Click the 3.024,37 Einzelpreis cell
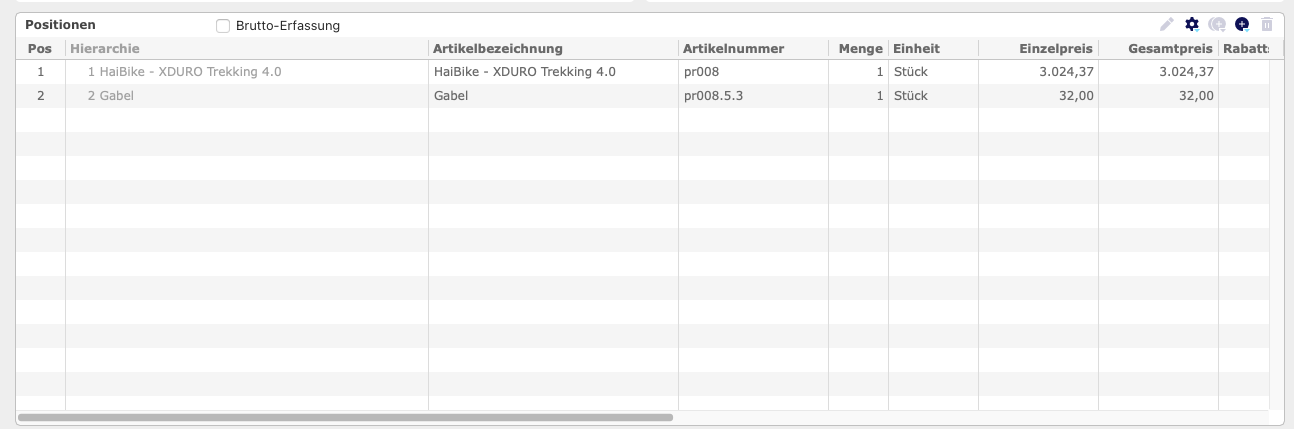 (1038, 72)
